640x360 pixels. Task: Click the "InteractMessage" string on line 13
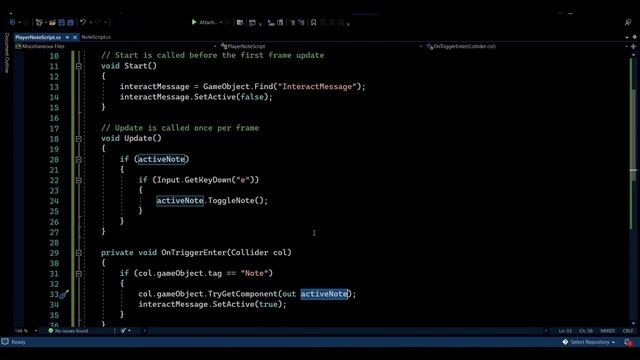point(317,87)
